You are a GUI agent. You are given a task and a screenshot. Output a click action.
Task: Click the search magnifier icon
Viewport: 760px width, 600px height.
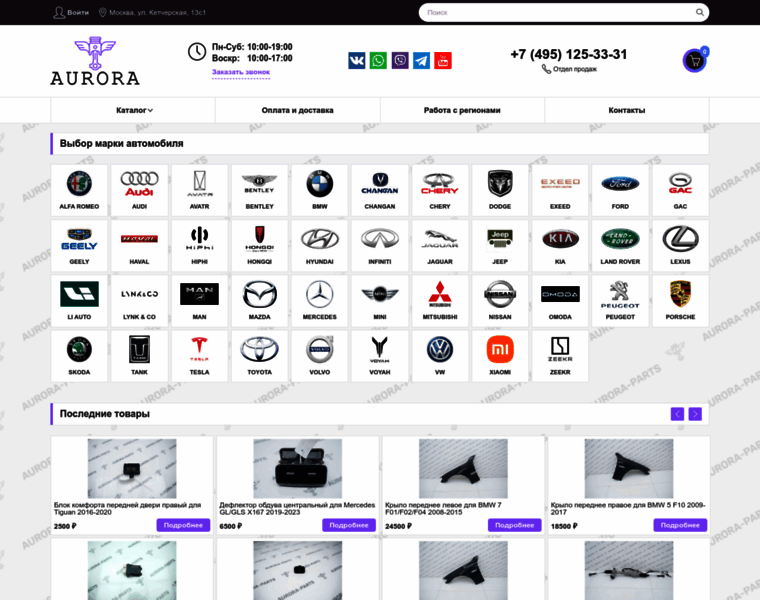[x=699, y=12]
